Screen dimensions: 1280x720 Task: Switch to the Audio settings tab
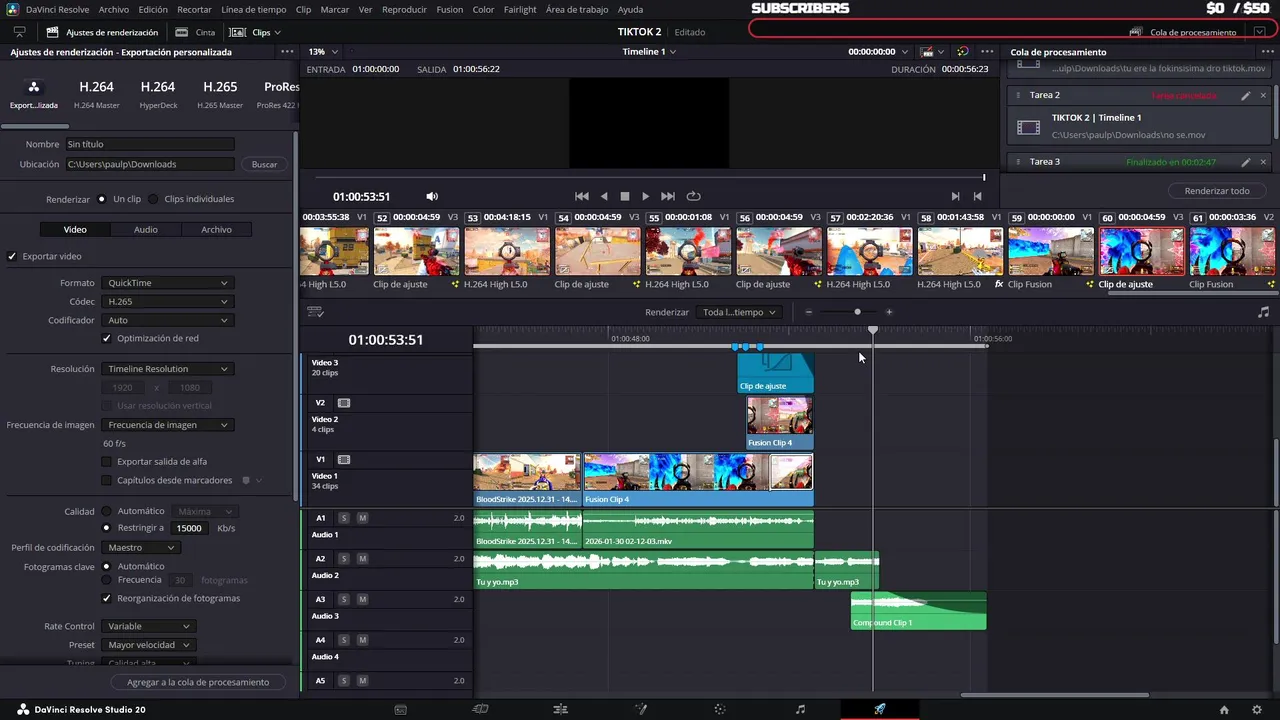coord(146,230)
